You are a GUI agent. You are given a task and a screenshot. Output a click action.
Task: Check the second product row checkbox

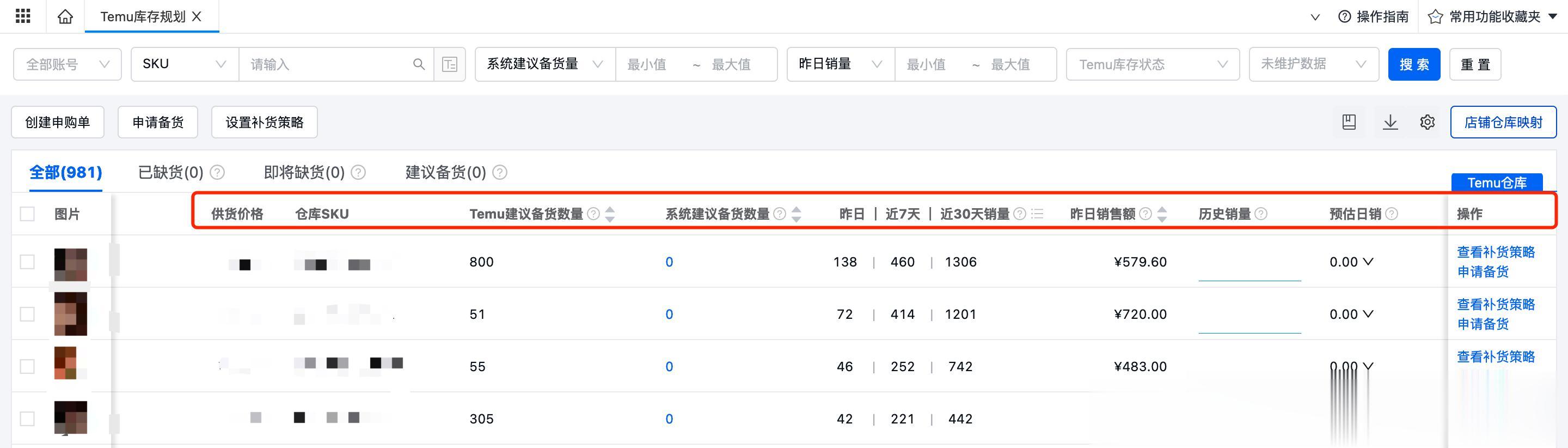pyautogui.click(x=27, y=314)
